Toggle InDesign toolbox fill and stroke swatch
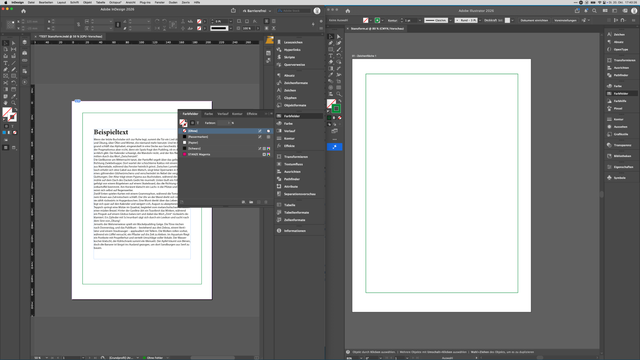The width and height of the screenshot is (640, 360). pos(9,114)
